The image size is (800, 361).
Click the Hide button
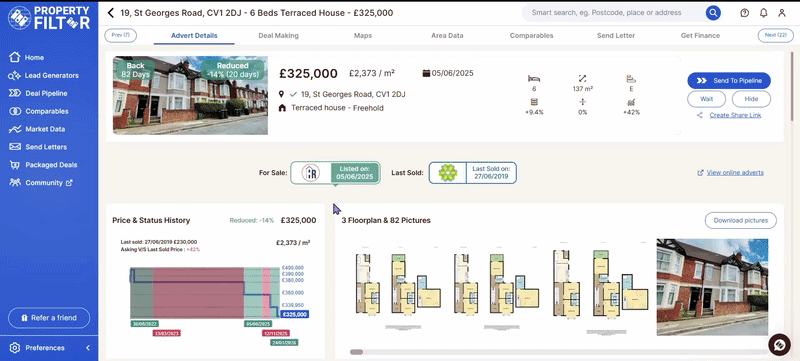pos(751,99)
